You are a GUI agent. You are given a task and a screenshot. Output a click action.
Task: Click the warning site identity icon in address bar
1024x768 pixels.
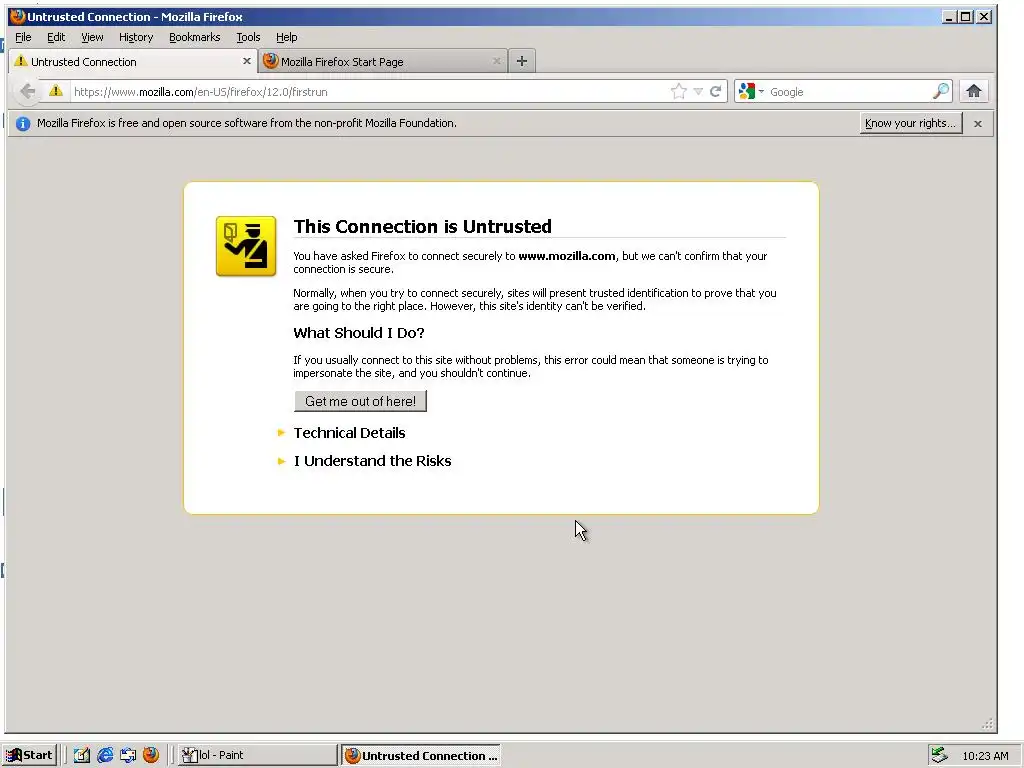point(56,91)
